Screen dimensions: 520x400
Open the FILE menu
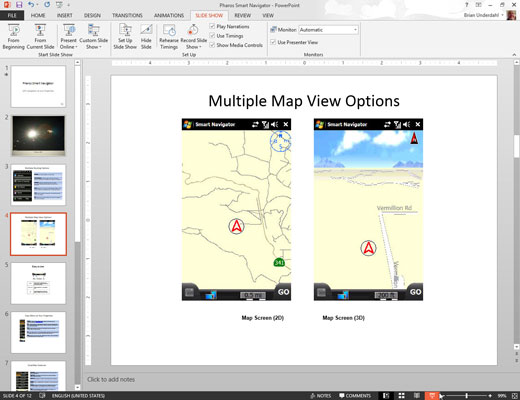pyautogui.click(x=12, y=15)
